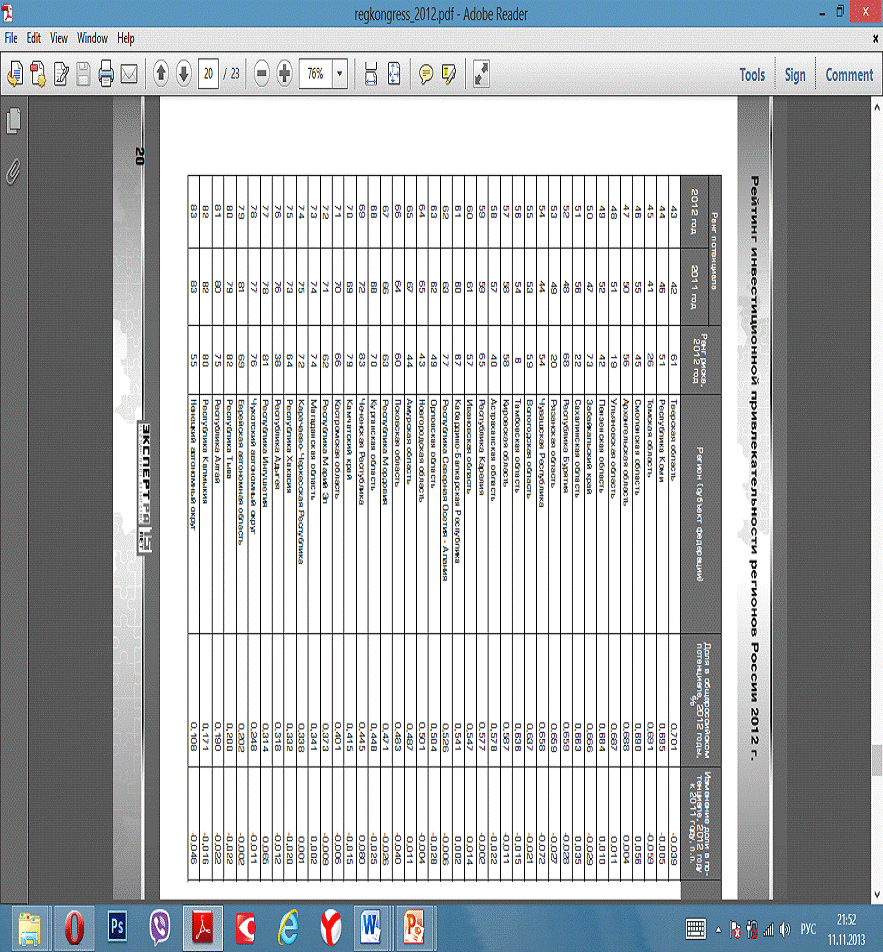Viewport: 883px width, 952px height.
Task: Open the zoom level dropdown arrow
Action: click(339, 73)
